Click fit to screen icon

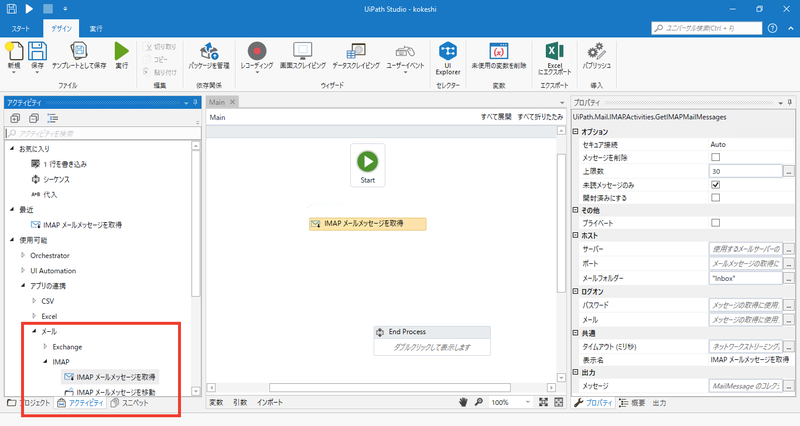click(x=543, y=403)
